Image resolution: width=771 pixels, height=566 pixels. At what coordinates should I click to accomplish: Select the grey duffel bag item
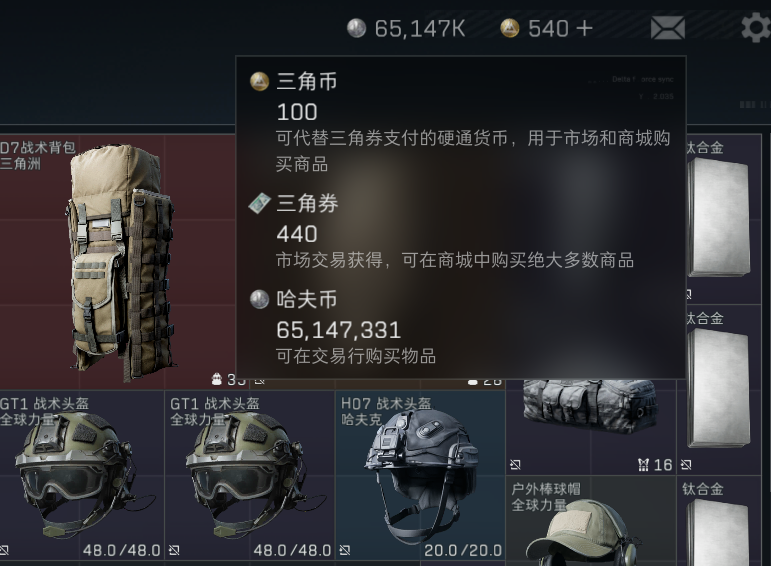pos(591,427)
